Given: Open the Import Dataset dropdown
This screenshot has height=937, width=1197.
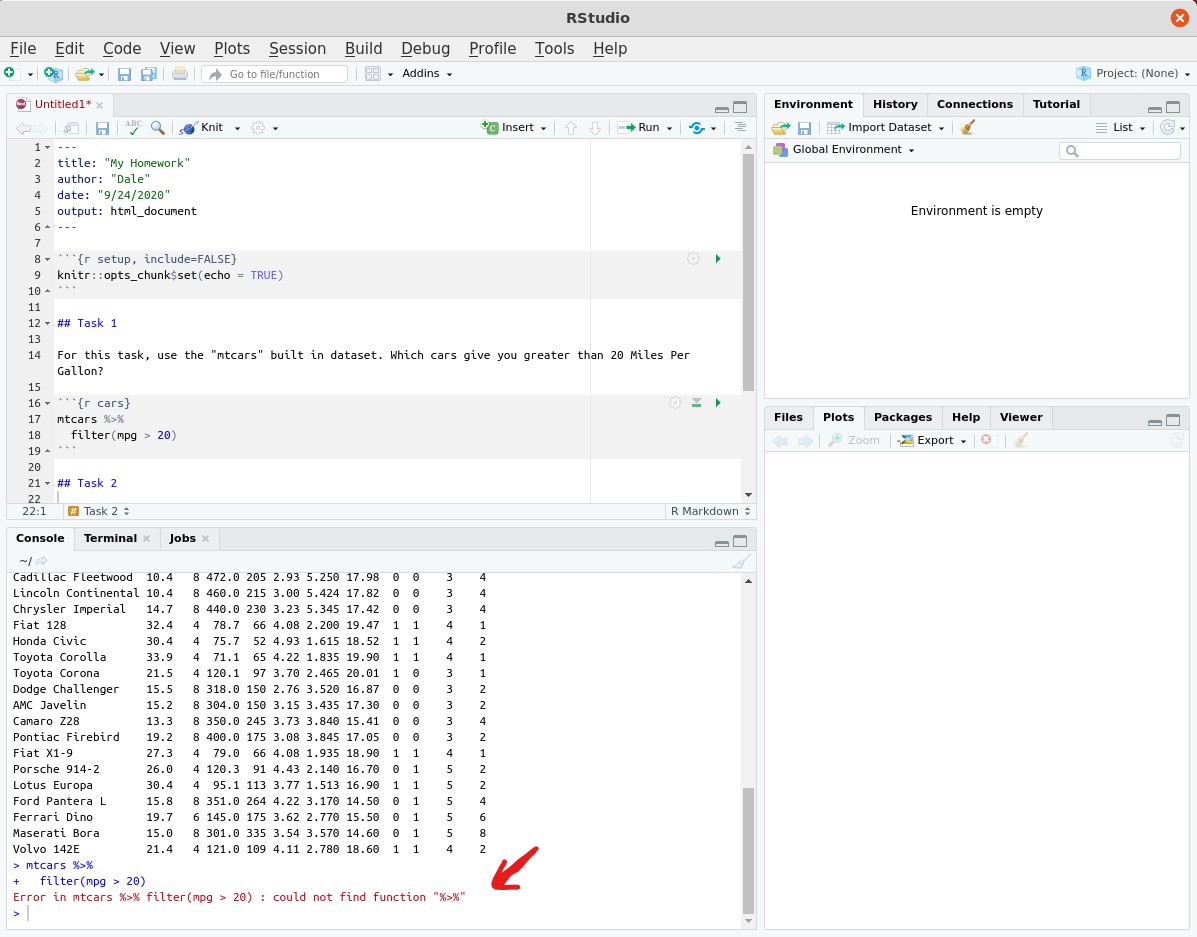Looking at the screenshot, I should pos(886,128).
